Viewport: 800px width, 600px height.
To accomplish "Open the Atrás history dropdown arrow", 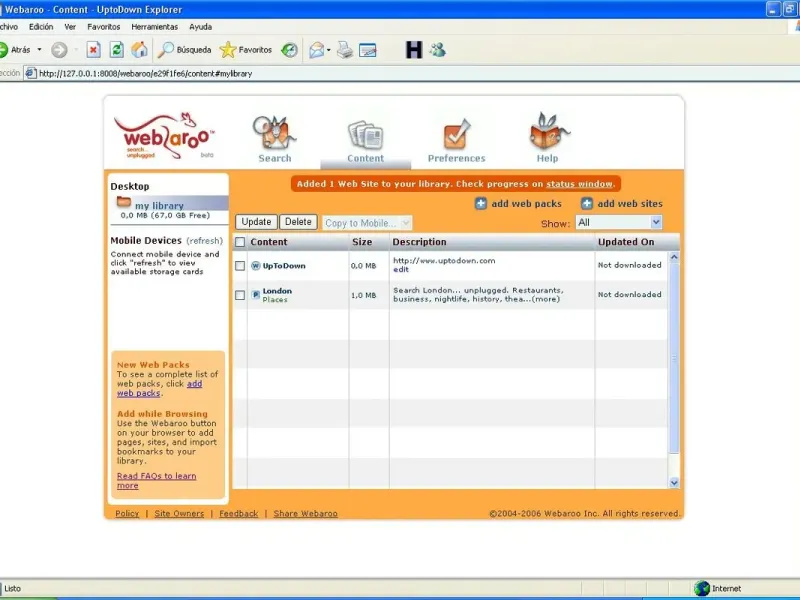I will (x=39, y=49).
